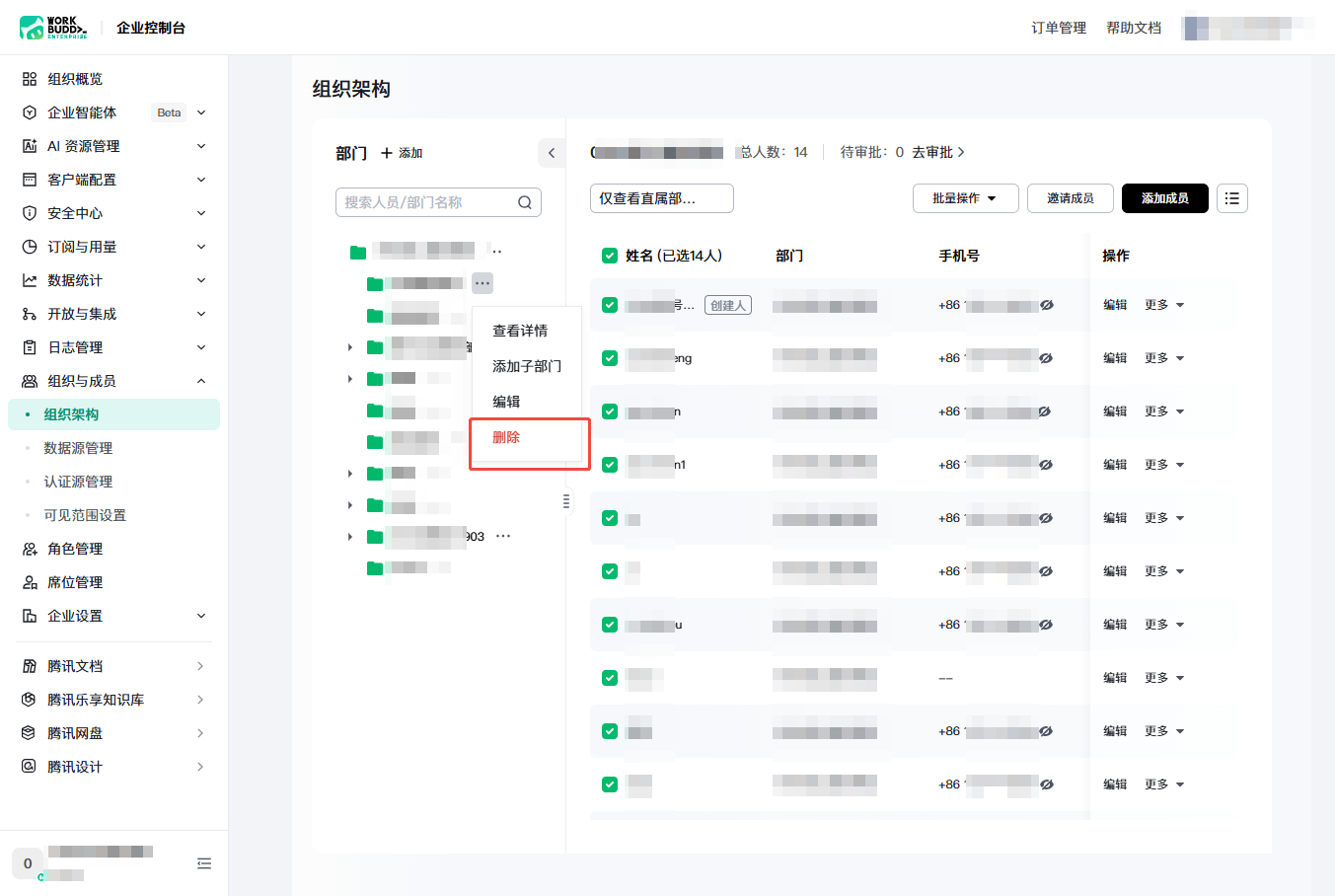Image resolution: width=1335 pixels, height=896 pixels.
Task: Reveal phone number for the creator row
Action: [x=1047, y=305]
